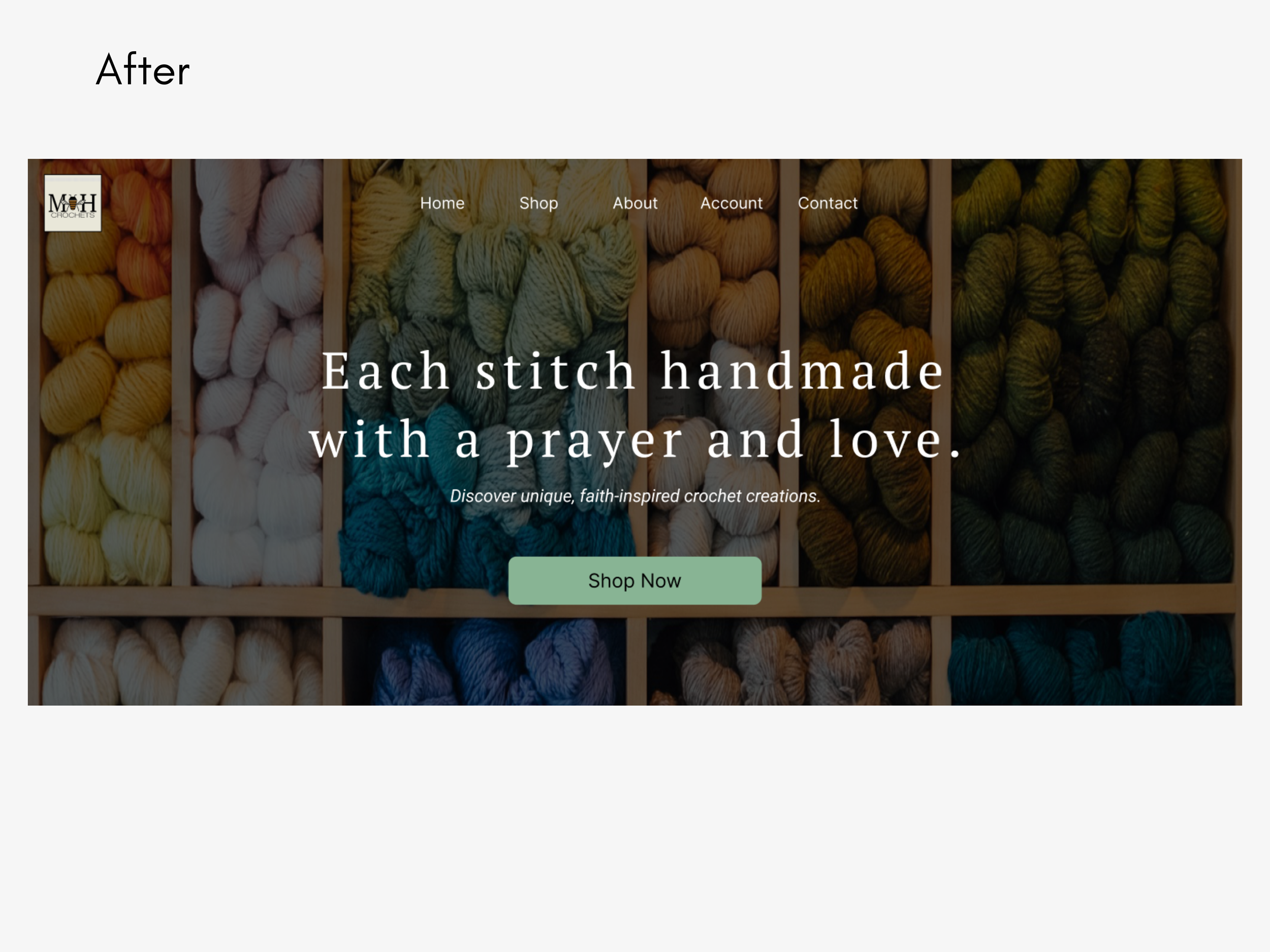Viewport: 1270px width, 952px height.
Task: Click the teal yarn in bottom-right cubby
Action: pos(1091,660)
